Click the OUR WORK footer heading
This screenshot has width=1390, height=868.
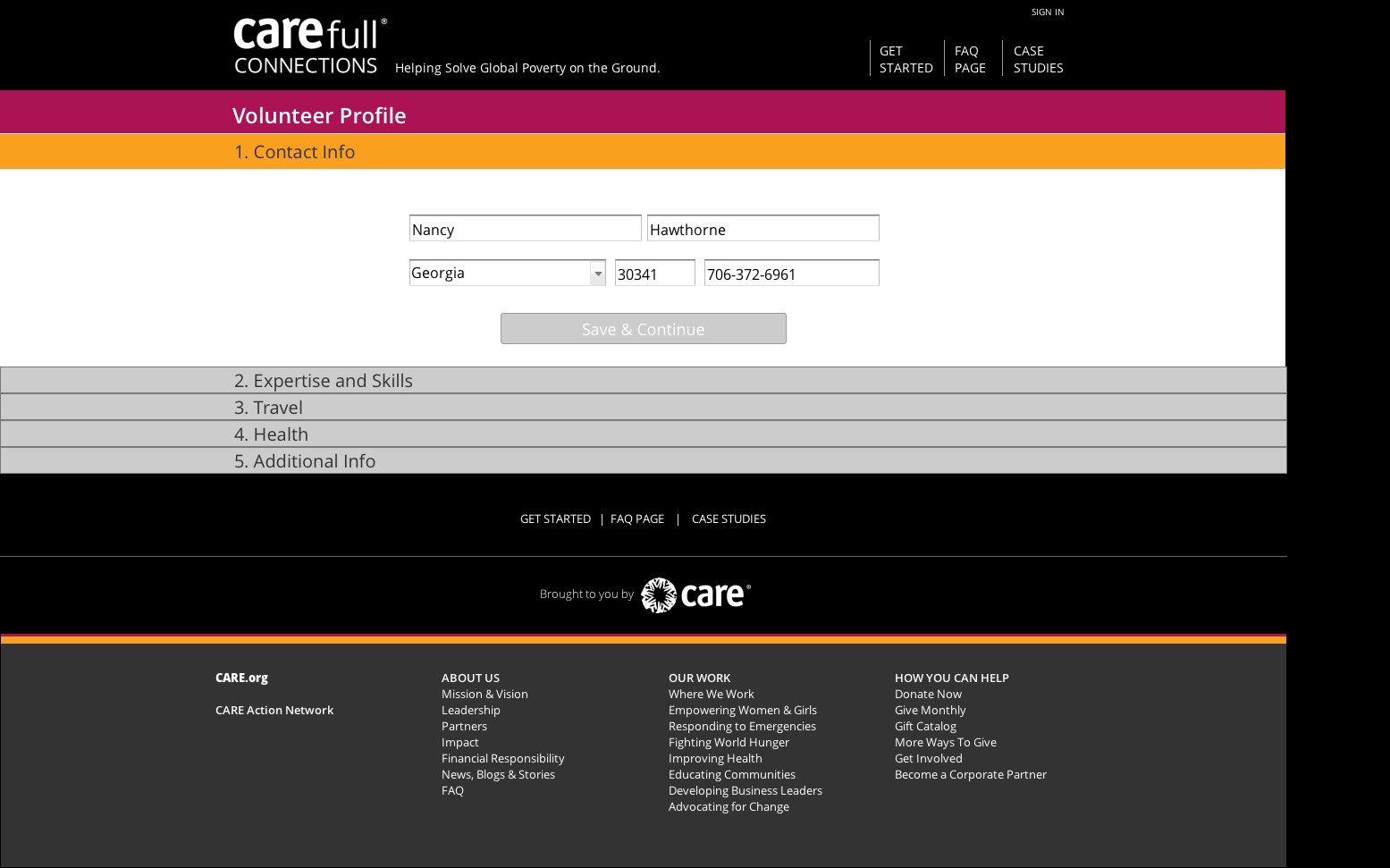tap(699, 678)
